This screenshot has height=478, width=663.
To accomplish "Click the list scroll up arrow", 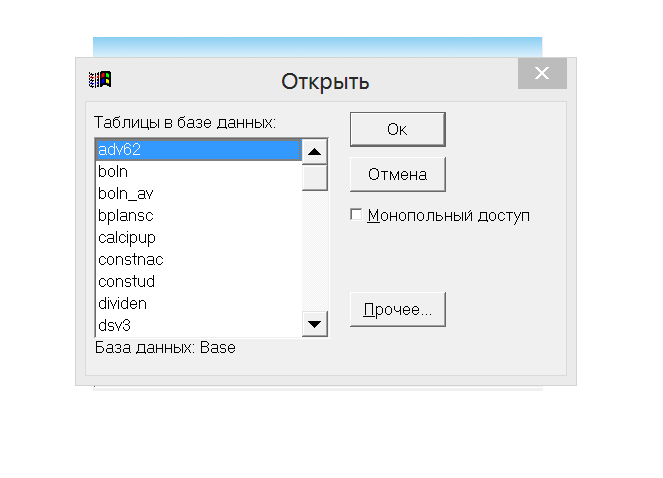I will pos(315,152).
